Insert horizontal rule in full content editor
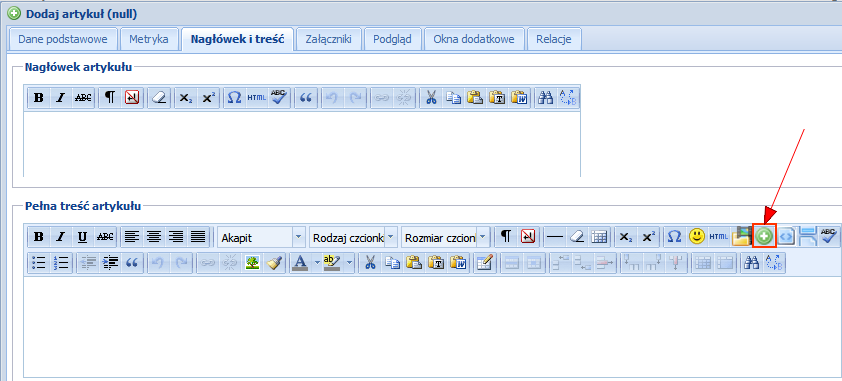The width and height of the screenshot is (842, 381). [555, 237]
